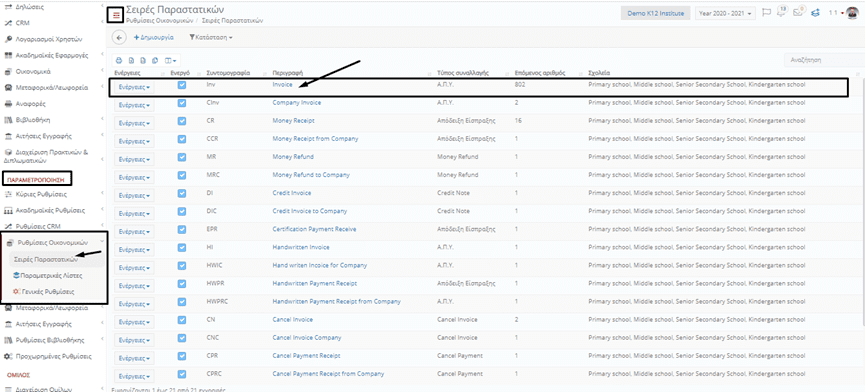The height and width of the screenshot is (392, 865).
Task: Click the Δημιουργία create button
Action: point(154,37)
